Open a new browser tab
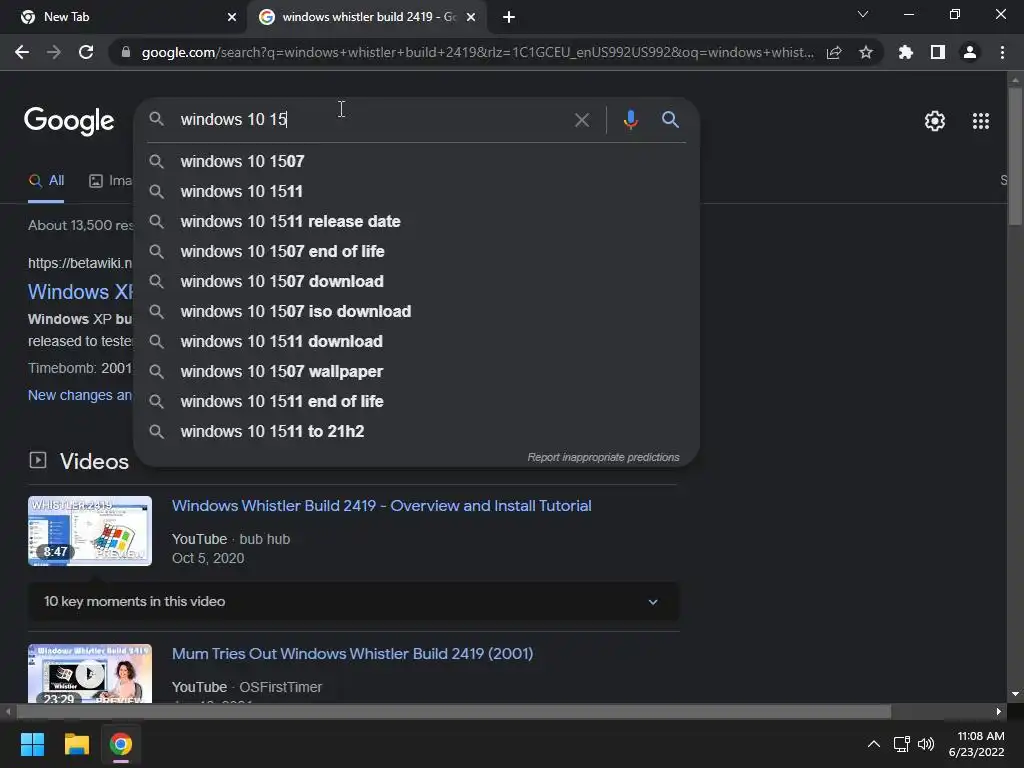This screenshot has height=768, width=1024. [509, 17]
